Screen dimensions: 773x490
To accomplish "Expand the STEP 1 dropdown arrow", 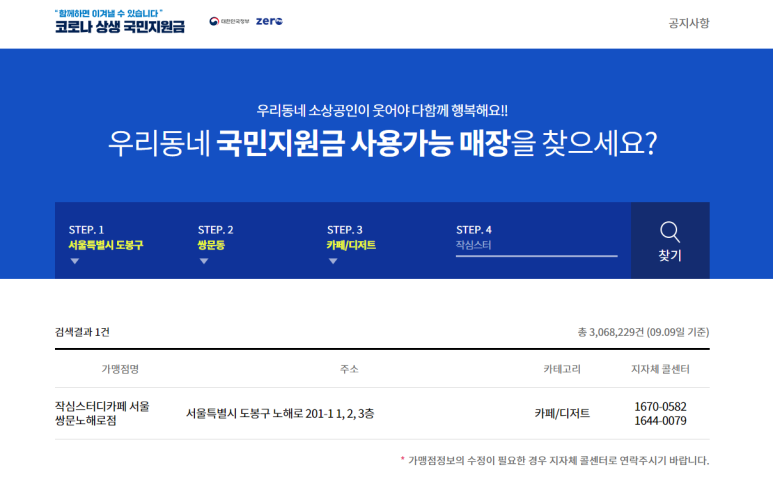I will click(75, 261).
